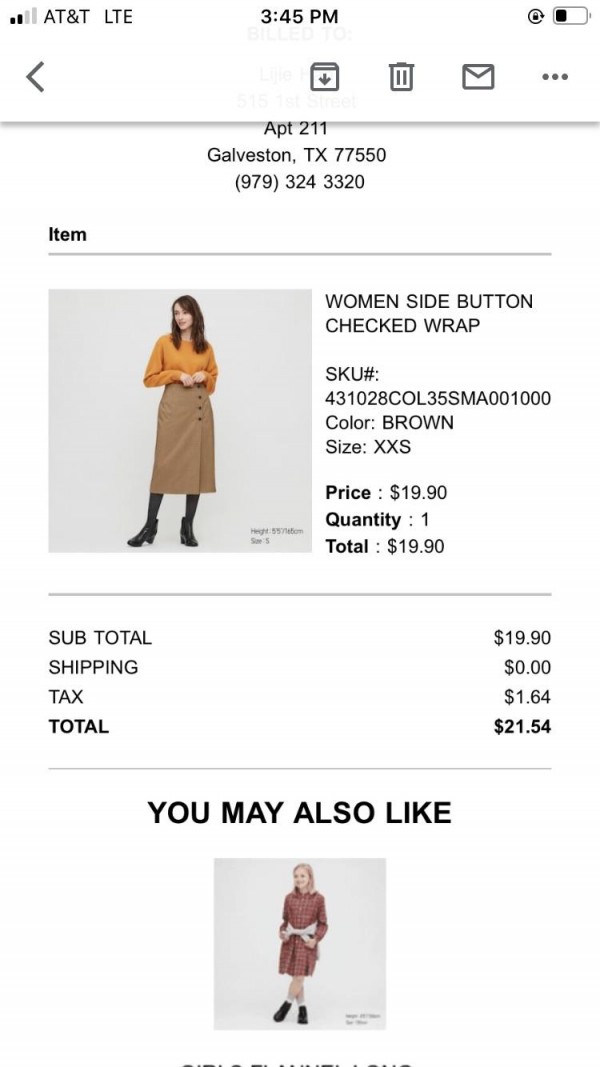Tap the YOU MAY ALSO LIKE heading

click(299, 812)
